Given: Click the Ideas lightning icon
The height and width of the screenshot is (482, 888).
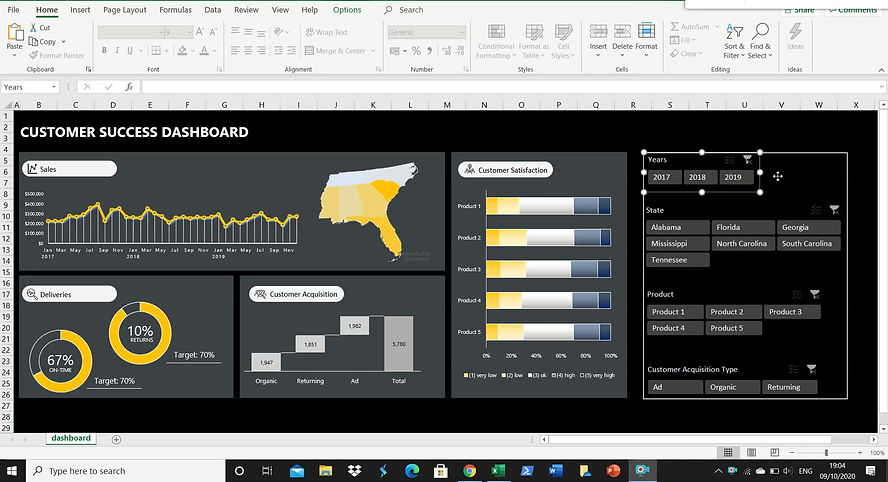Looking at the screenshot, I should [x=795, y=31].
